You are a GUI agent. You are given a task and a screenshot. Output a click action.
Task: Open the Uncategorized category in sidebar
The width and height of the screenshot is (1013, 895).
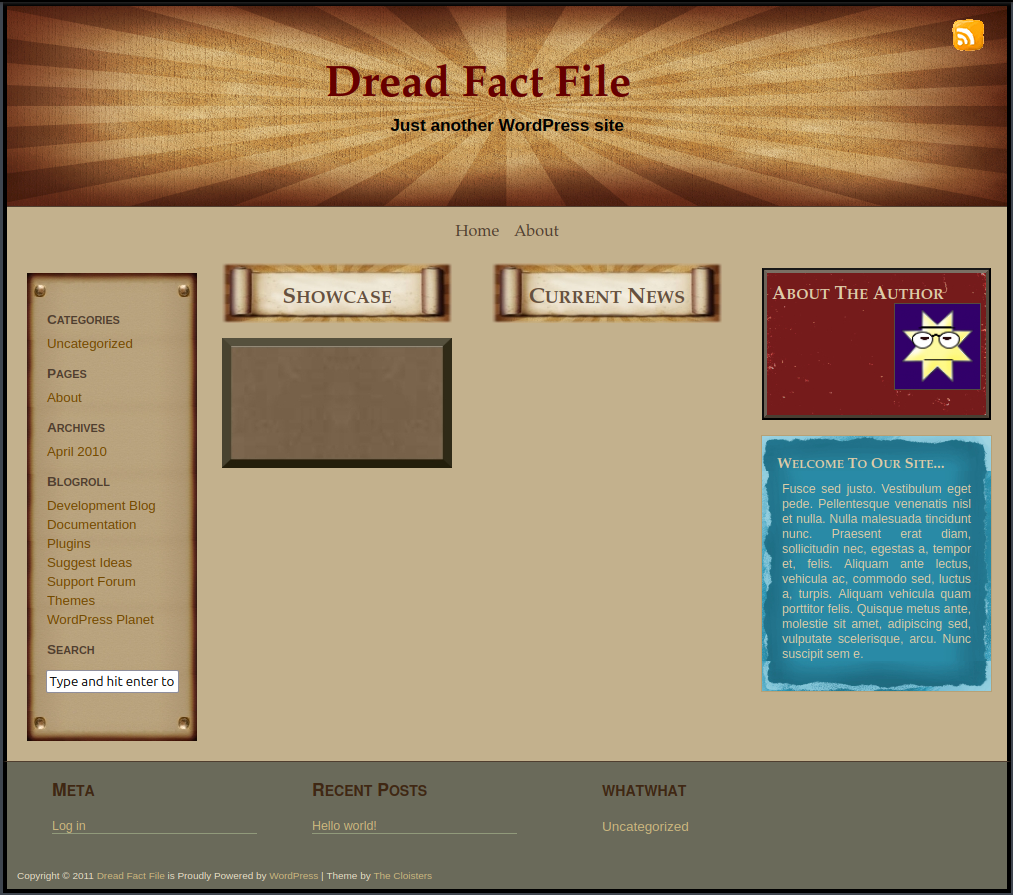tap(90, 344)
